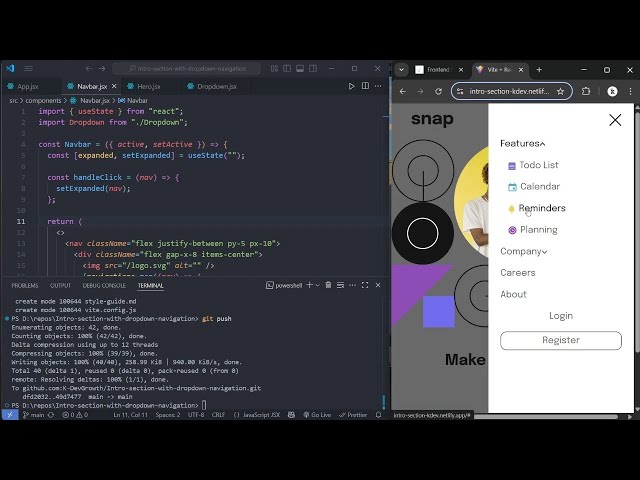Click the Register button
Image resolution: width=640 pixels, height=480 pixels.
pyautogui.click(x=561, y=340)
